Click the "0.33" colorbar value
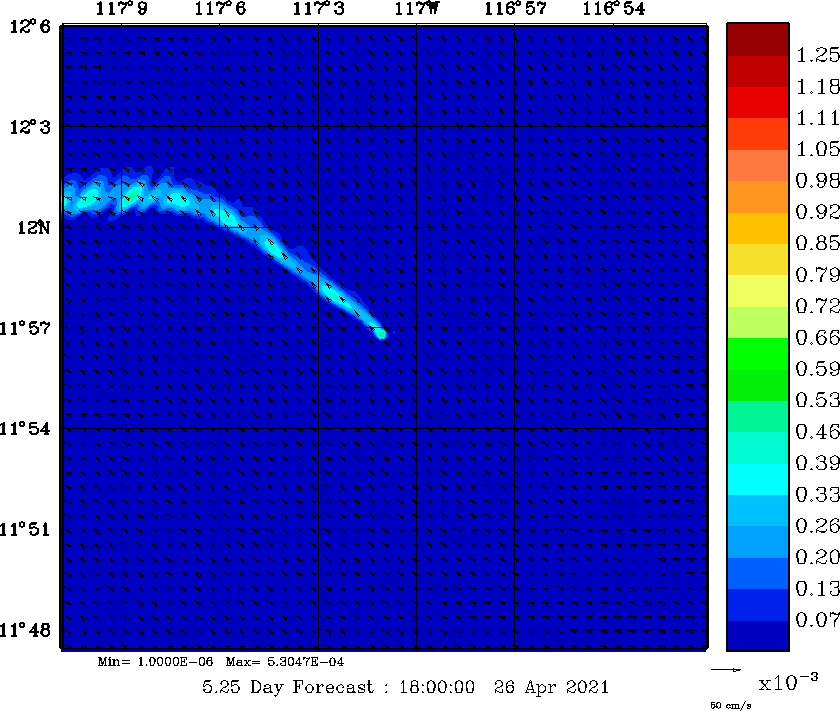 818,495
